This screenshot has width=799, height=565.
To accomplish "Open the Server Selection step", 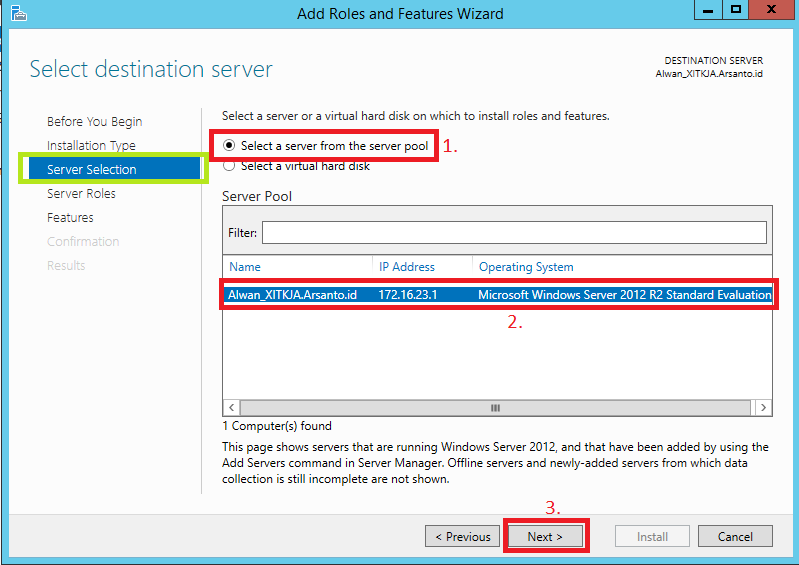I will tap(114, 170).
